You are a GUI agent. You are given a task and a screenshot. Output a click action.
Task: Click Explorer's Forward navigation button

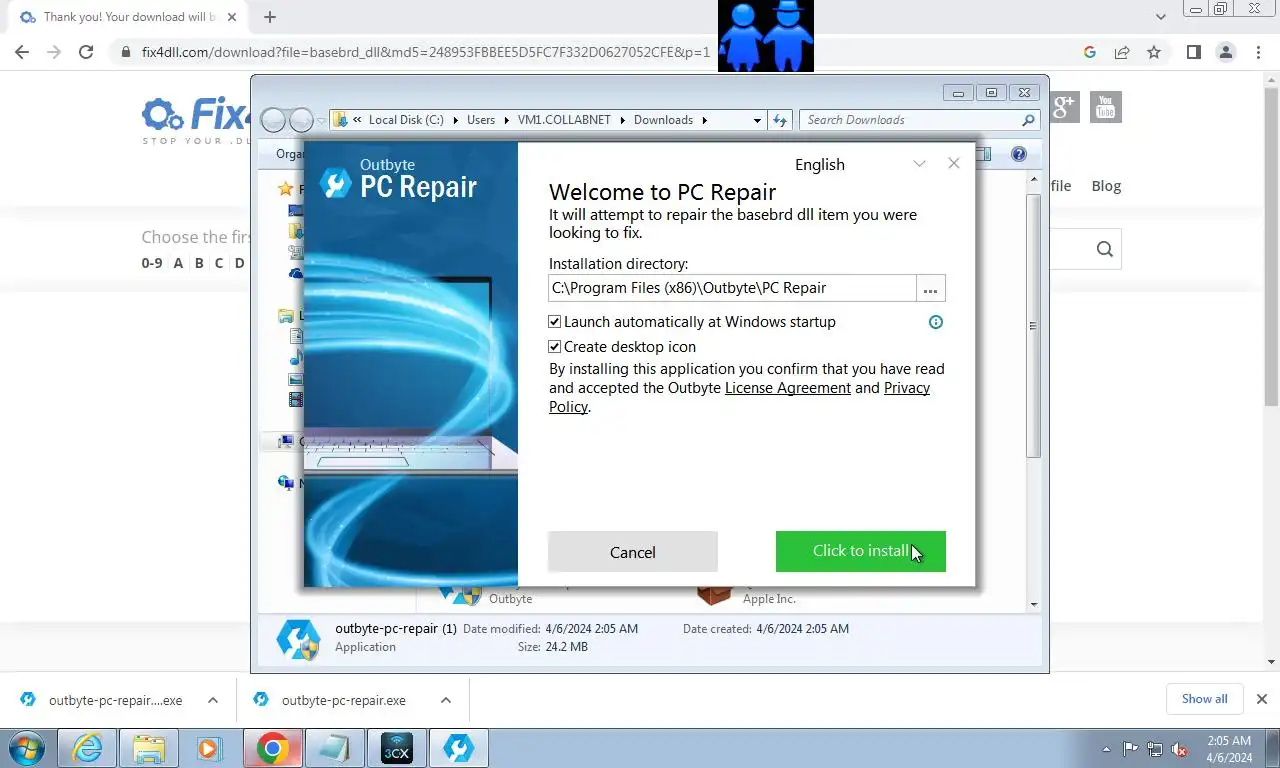pyautogui.click(x=301, y=120)
